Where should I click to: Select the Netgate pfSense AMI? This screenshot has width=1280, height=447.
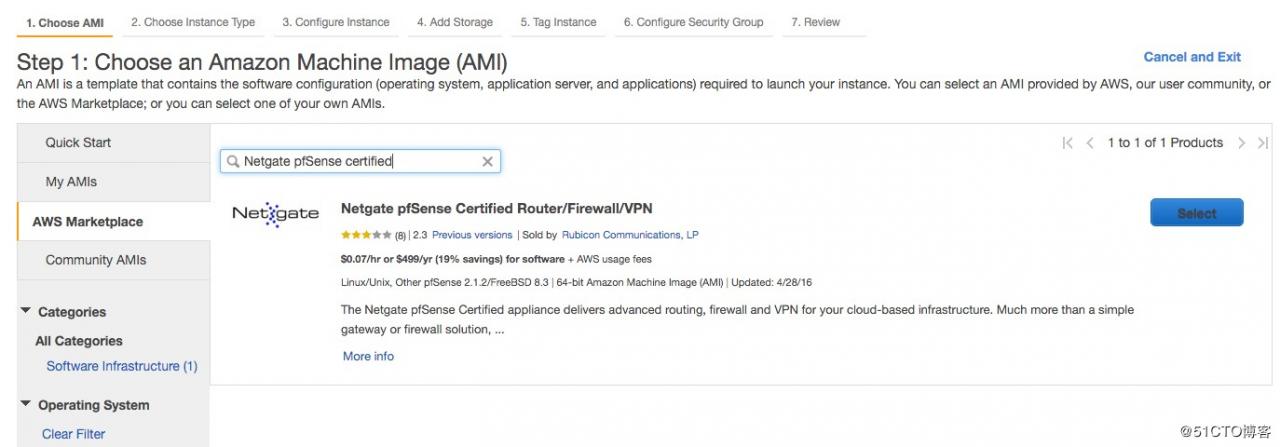click(x=1196, y=213)
